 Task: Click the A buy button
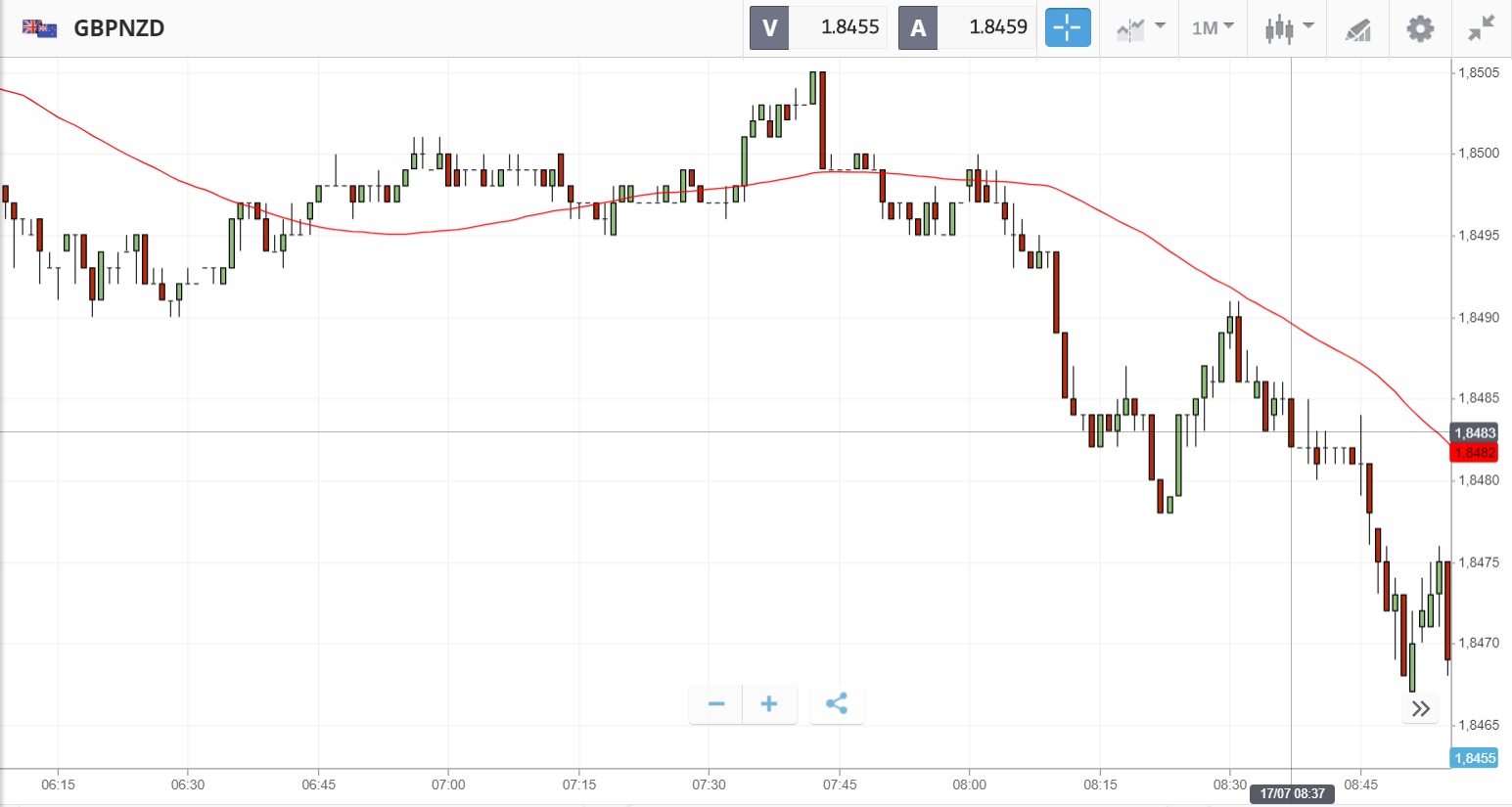(x=918, y=27)
